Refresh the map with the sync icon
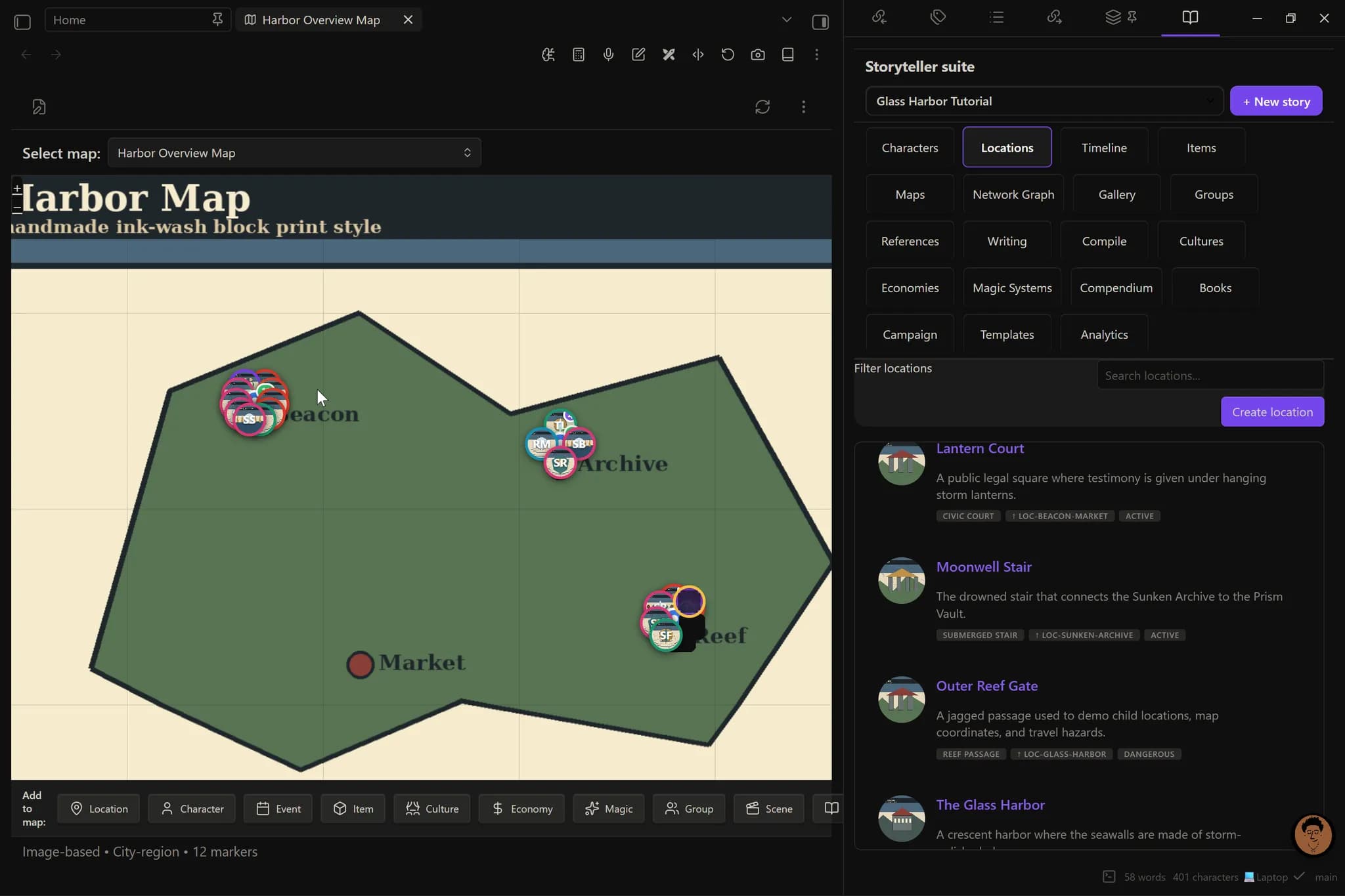This screenshot has height=896, width=1345. click(x=762, y=106)
